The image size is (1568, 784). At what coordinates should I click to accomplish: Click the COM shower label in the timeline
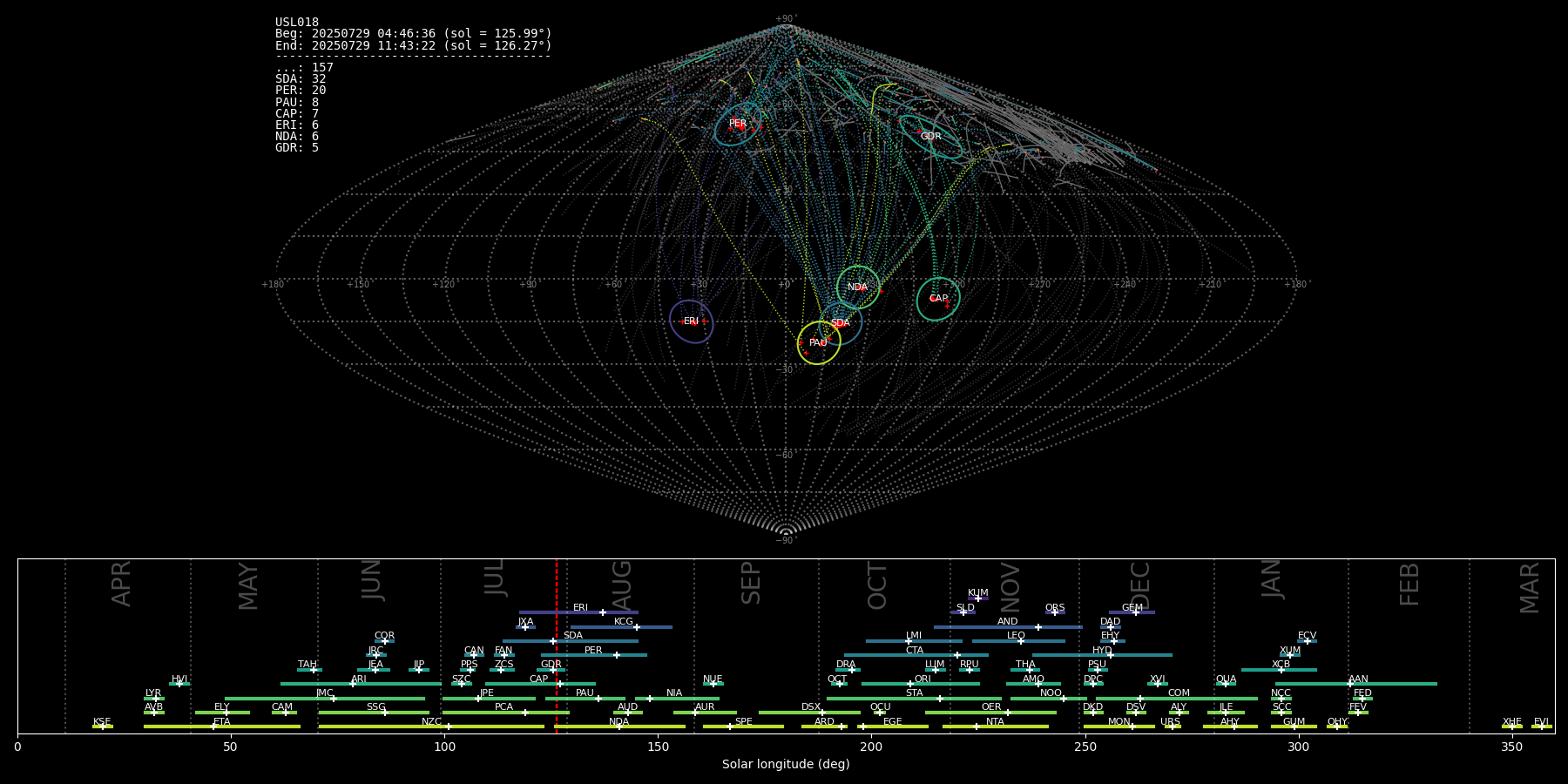pyautogui.click(x=1179, y=693)
